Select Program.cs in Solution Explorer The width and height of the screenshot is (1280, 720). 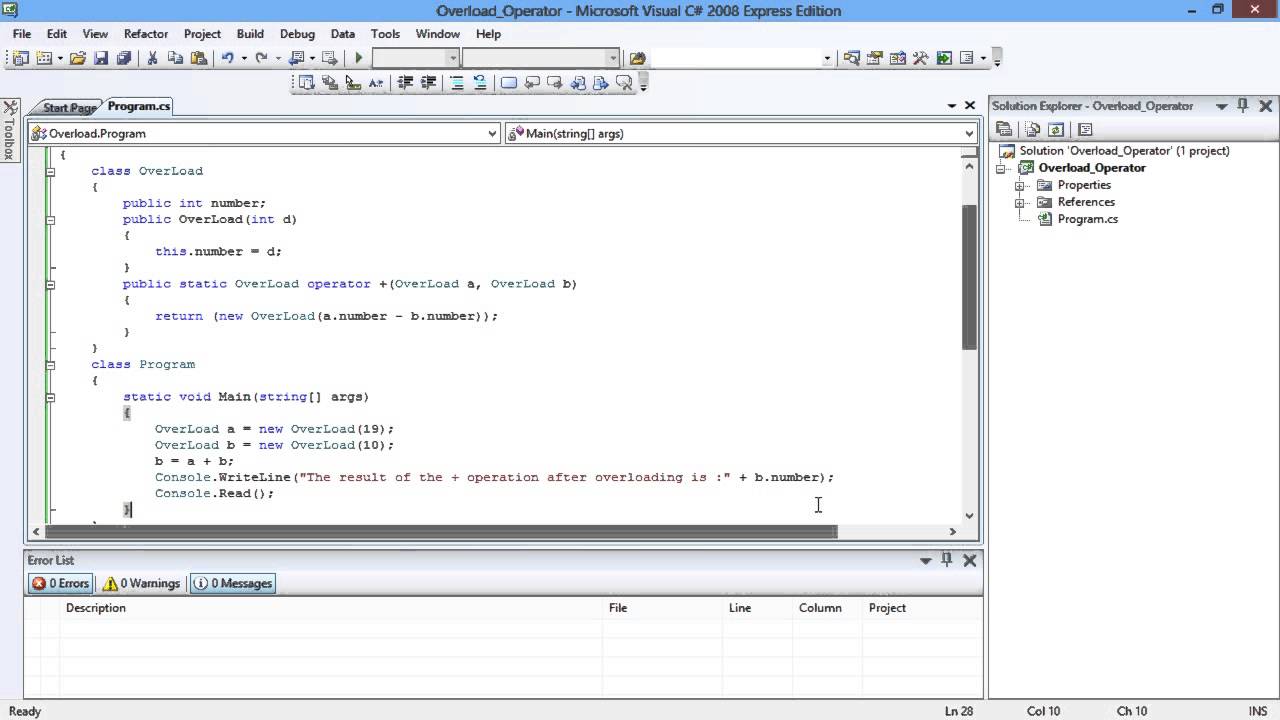[1087, 219]
